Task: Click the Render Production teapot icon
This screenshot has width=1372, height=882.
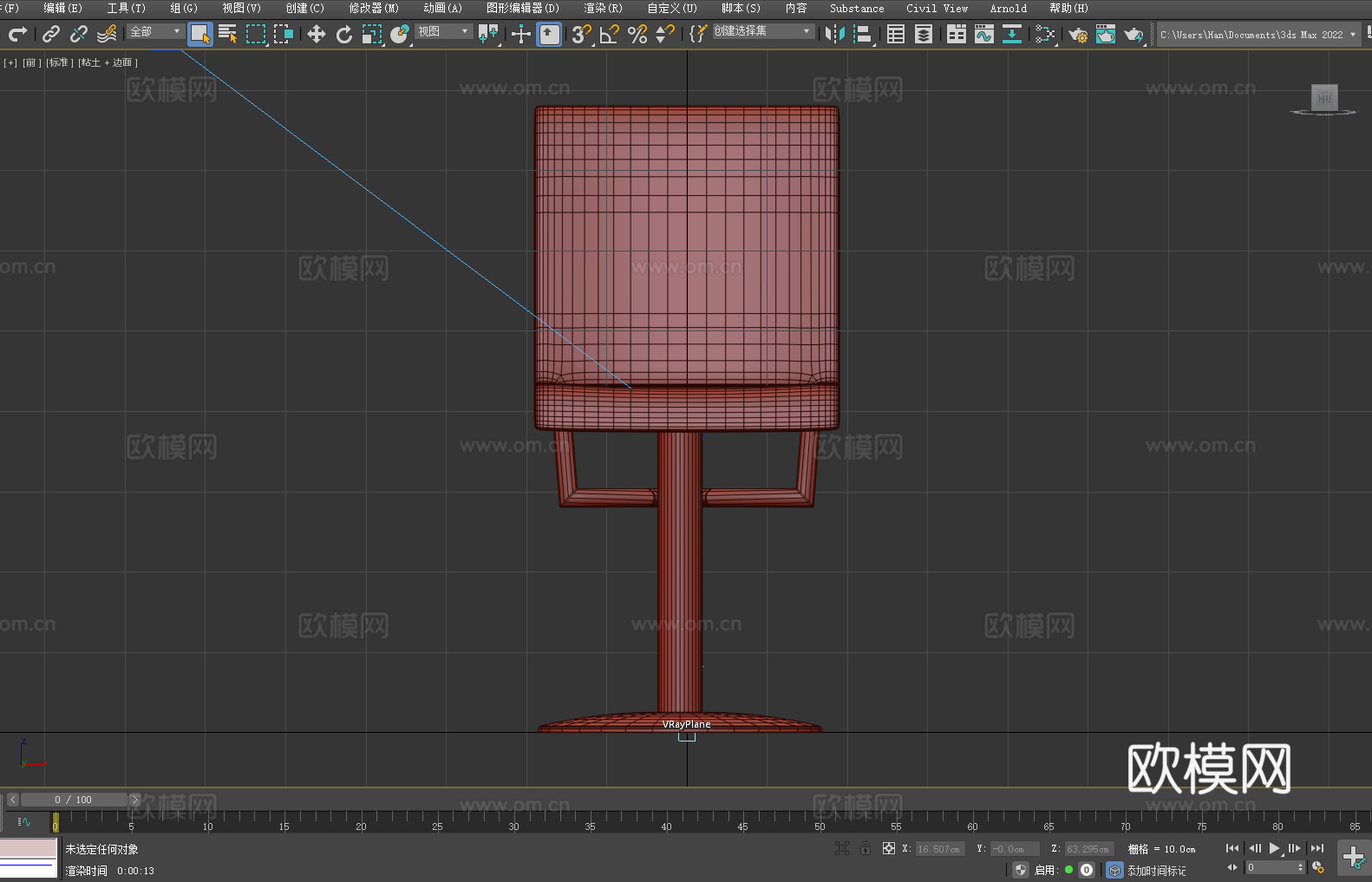Action: click(x=1134, y=34)
